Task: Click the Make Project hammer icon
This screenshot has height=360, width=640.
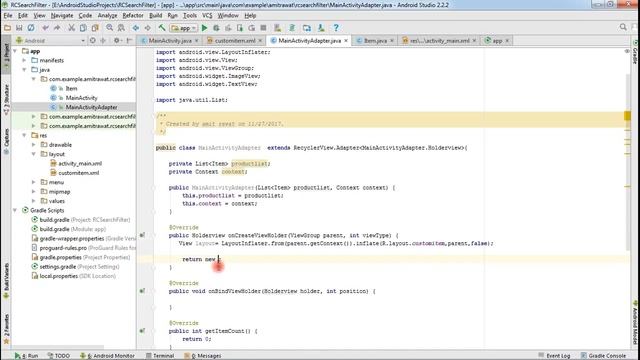Action: 162,28
